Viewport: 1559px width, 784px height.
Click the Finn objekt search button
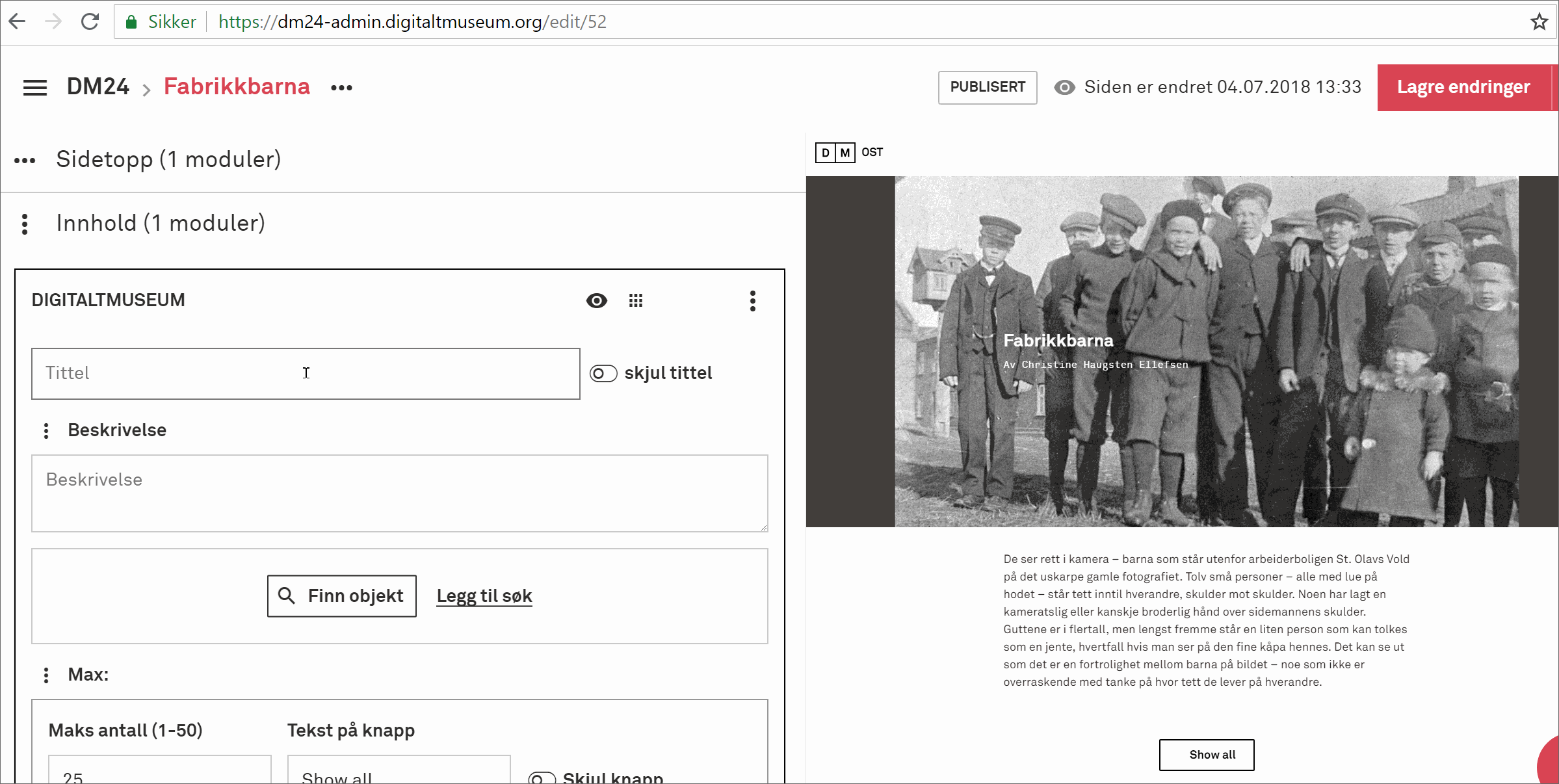[341, 595]
